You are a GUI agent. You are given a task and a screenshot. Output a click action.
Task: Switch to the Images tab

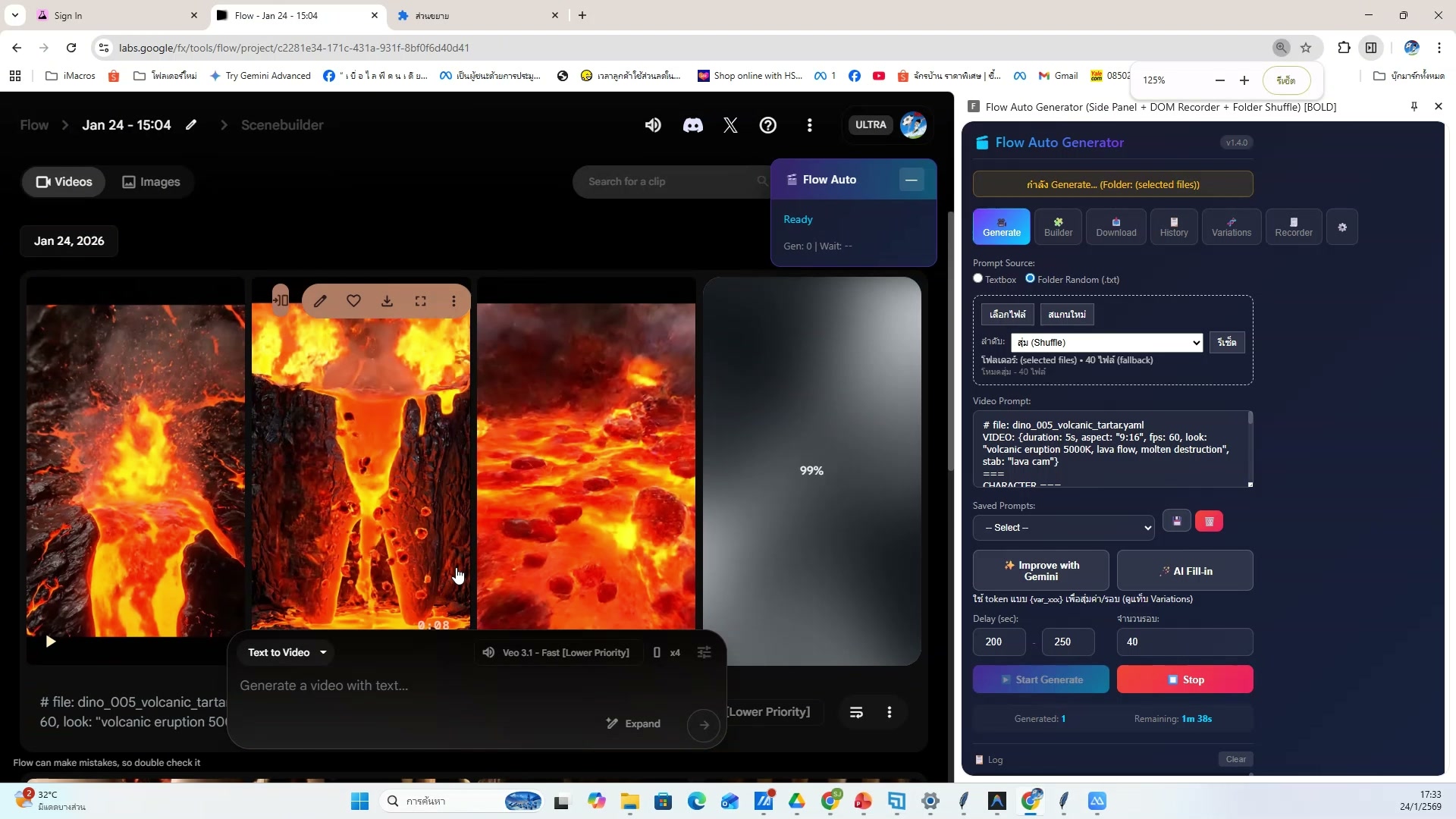(x=152, y=182)
